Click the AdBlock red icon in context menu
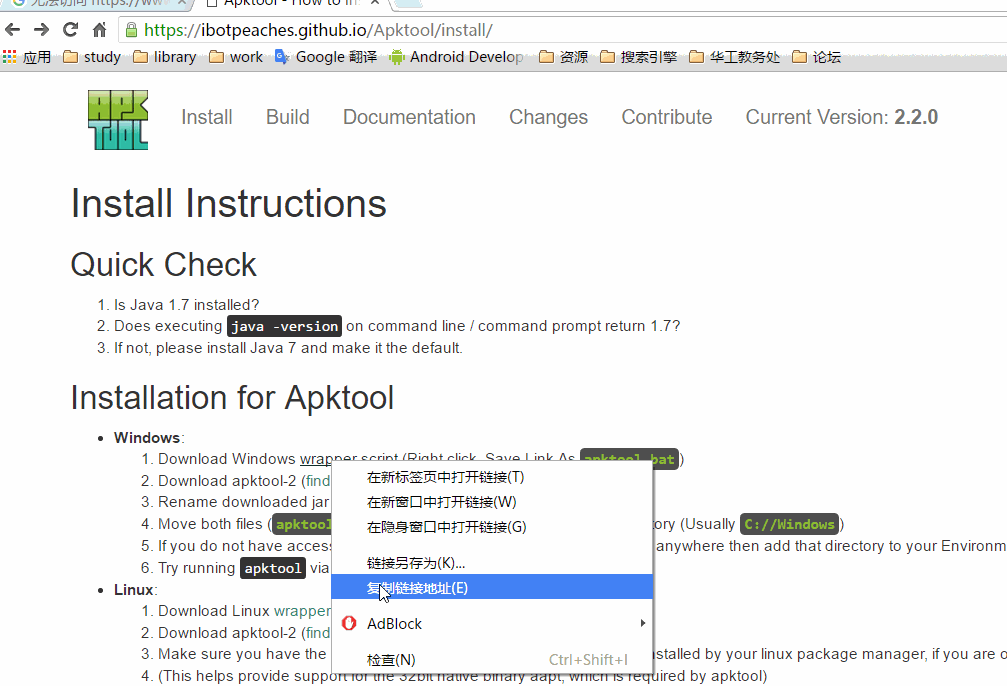This screenshot has height=686, width=1007. click(349, 624)
